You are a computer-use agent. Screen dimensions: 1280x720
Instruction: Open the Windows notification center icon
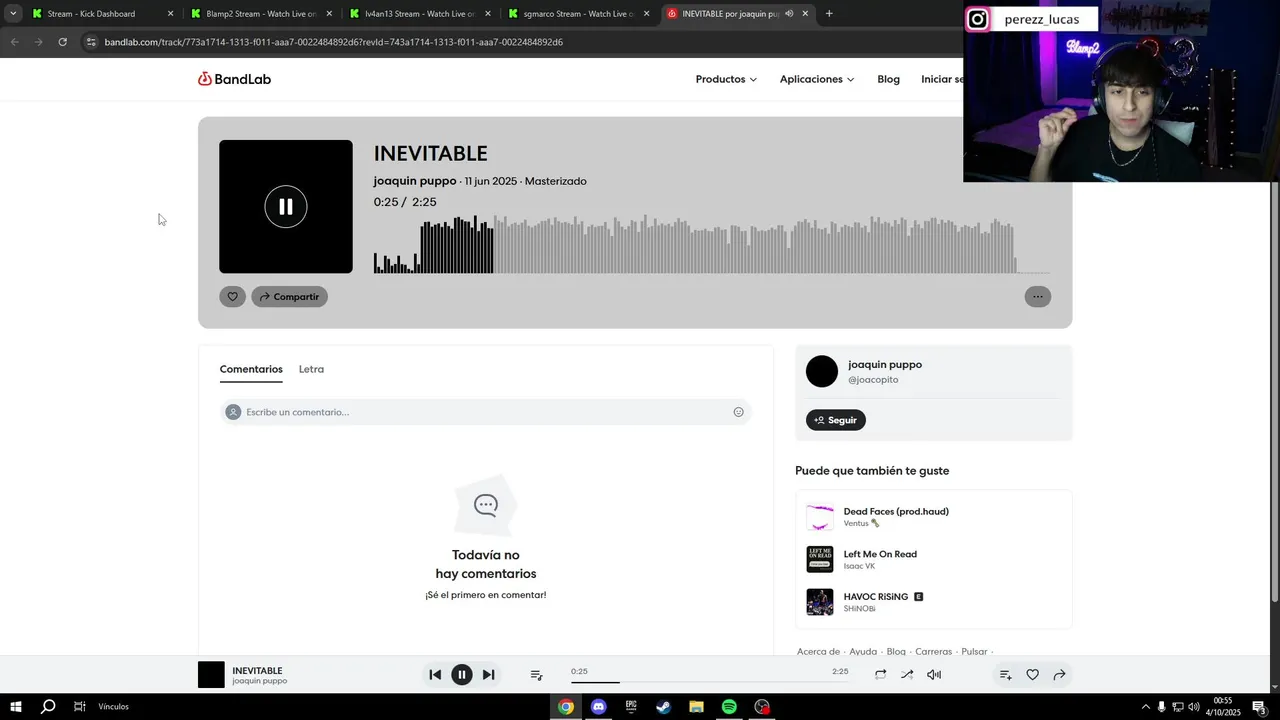[1259, 707]
